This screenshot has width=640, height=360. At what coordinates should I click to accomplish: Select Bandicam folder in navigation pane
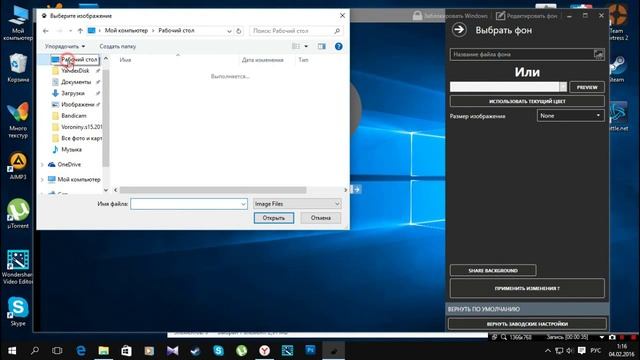[69, 116]
